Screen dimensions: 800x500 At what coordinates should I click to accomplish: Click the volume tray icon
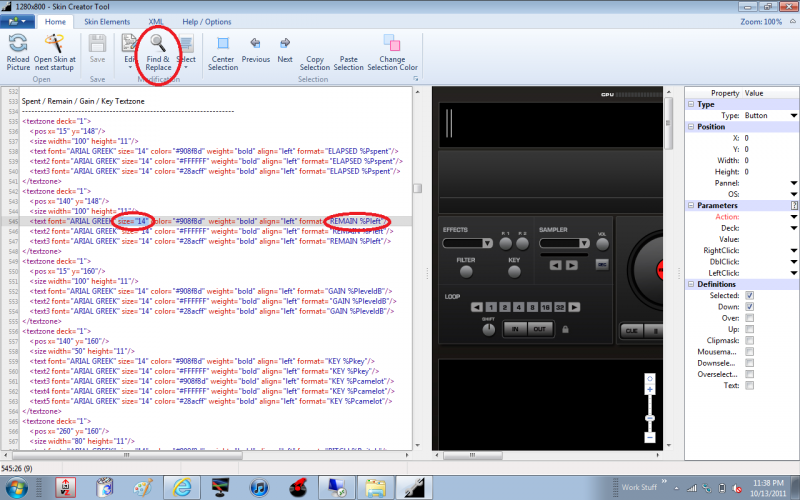(x=737, y=488)
